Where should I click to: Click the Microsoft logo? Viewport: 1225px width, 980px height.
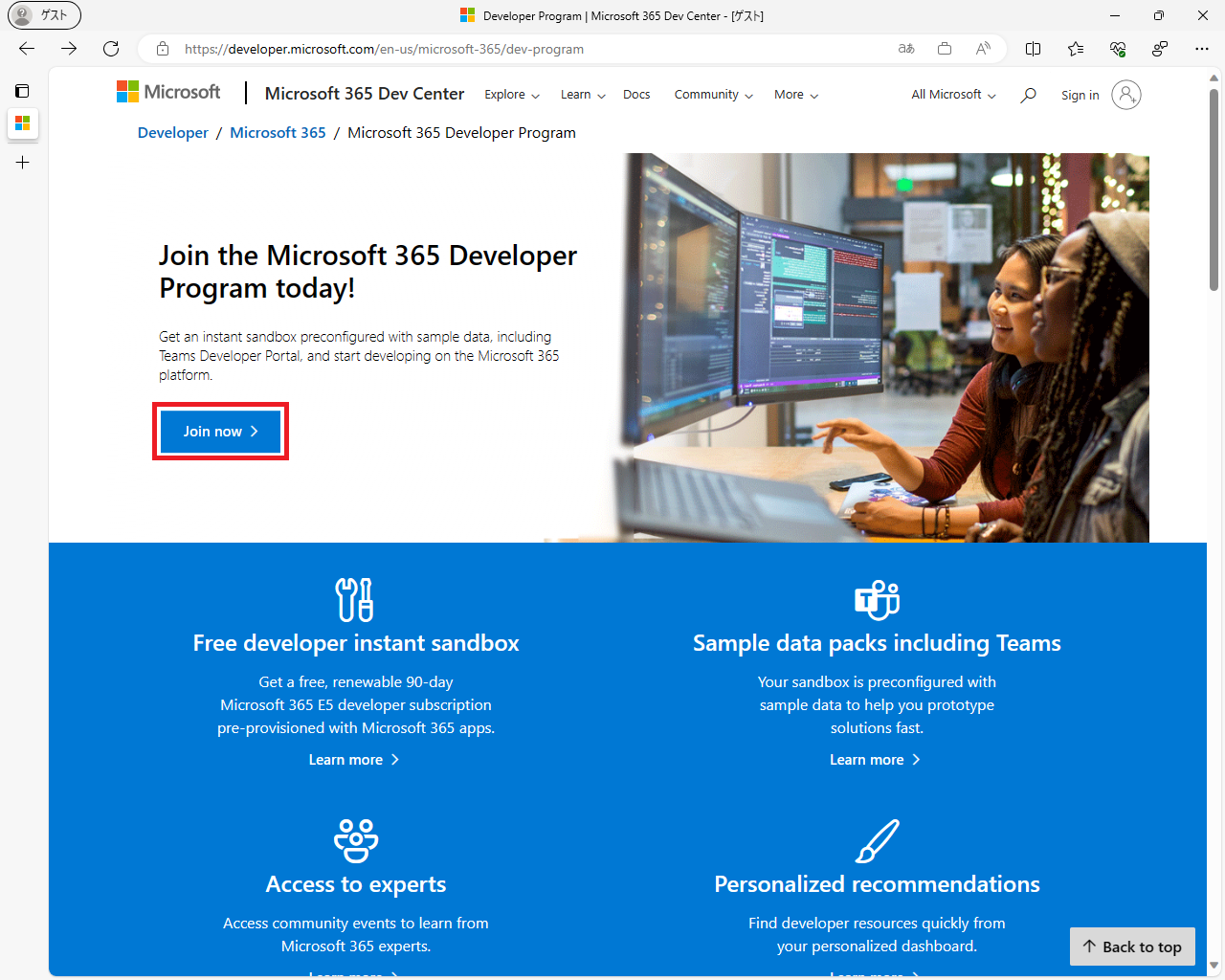pos(168,92)
